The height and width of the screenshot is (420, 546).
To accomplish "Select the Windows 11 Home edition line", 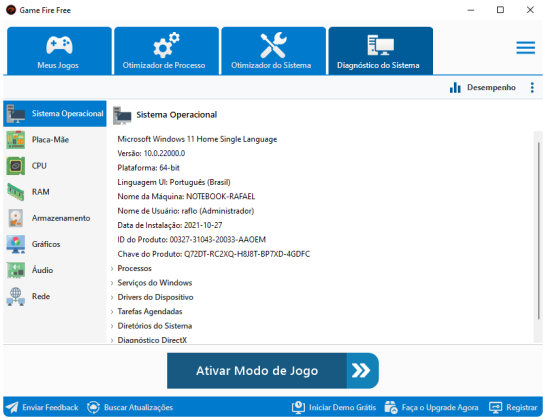I will pos(197,139).
